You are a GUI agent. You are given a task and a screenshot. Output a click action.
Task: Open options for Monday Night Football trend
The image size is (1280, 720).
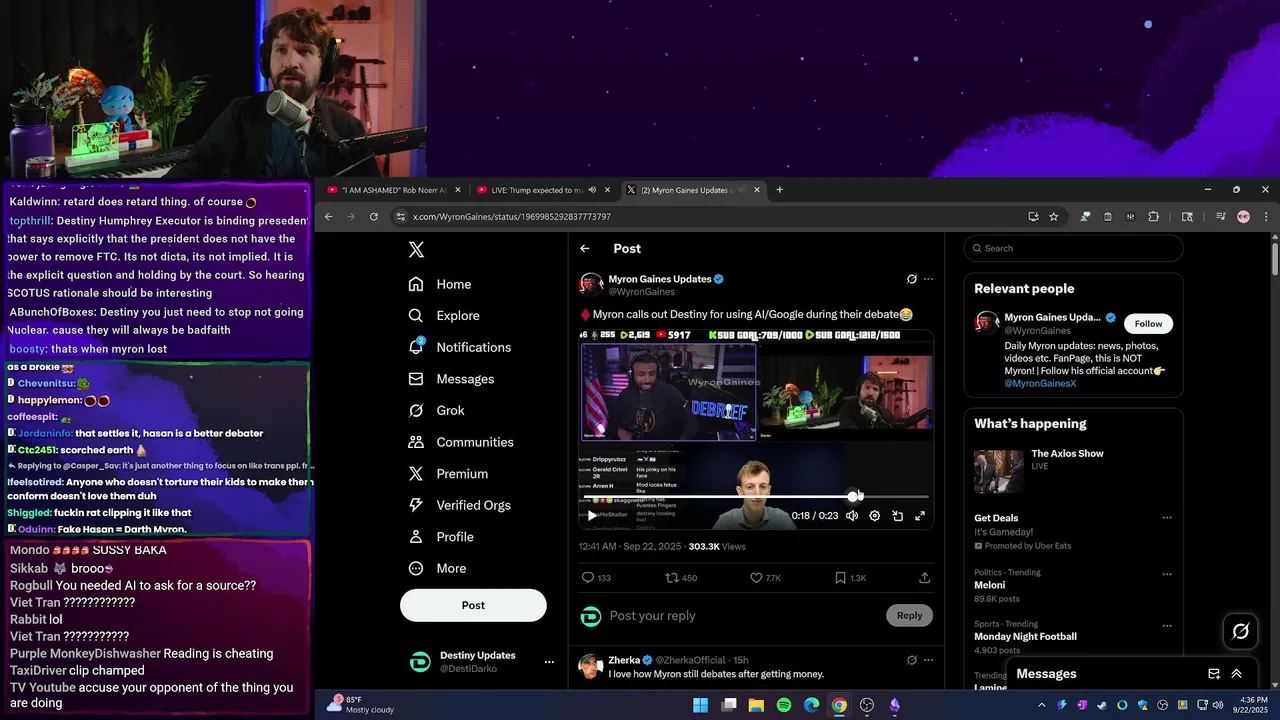pyautogui.click(x=1166, y=625)
